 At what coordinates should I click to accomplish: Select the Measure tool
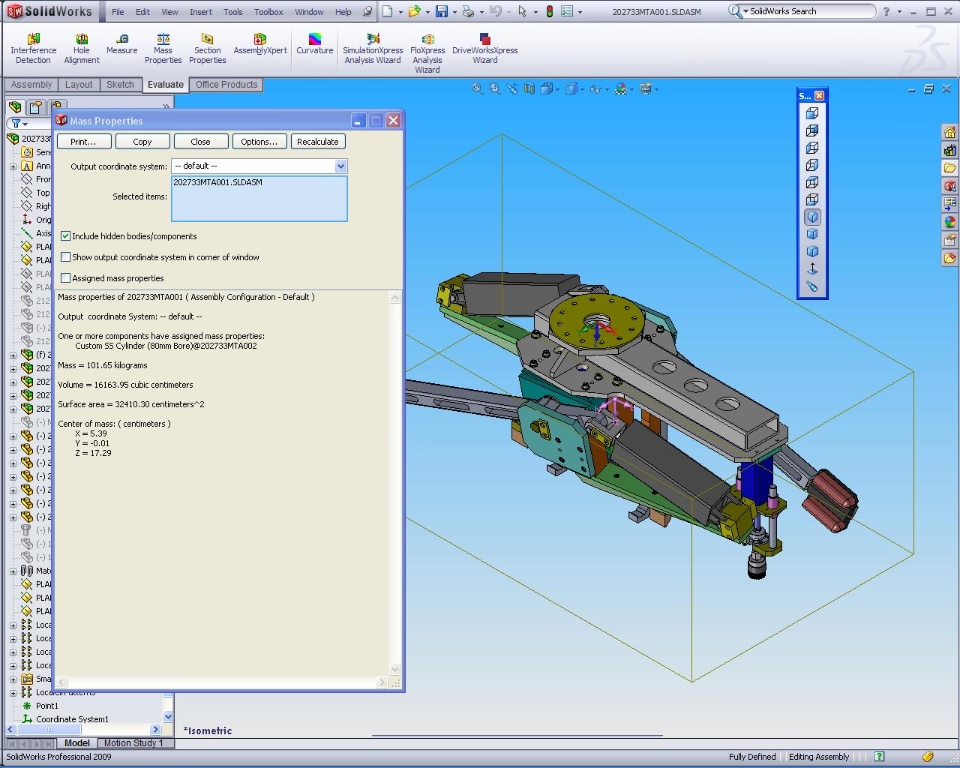point(121,44)
